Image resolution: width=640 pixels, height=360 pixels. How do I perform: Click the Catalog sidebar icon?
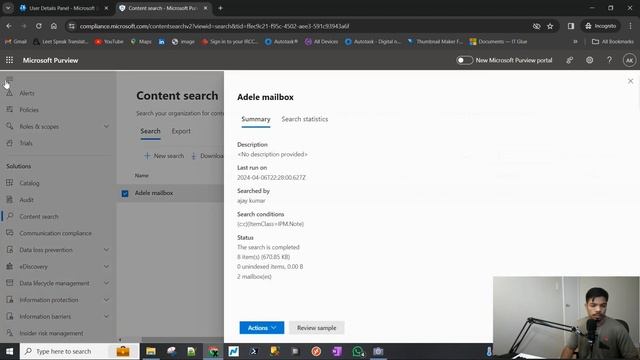(x=9, y=183)
